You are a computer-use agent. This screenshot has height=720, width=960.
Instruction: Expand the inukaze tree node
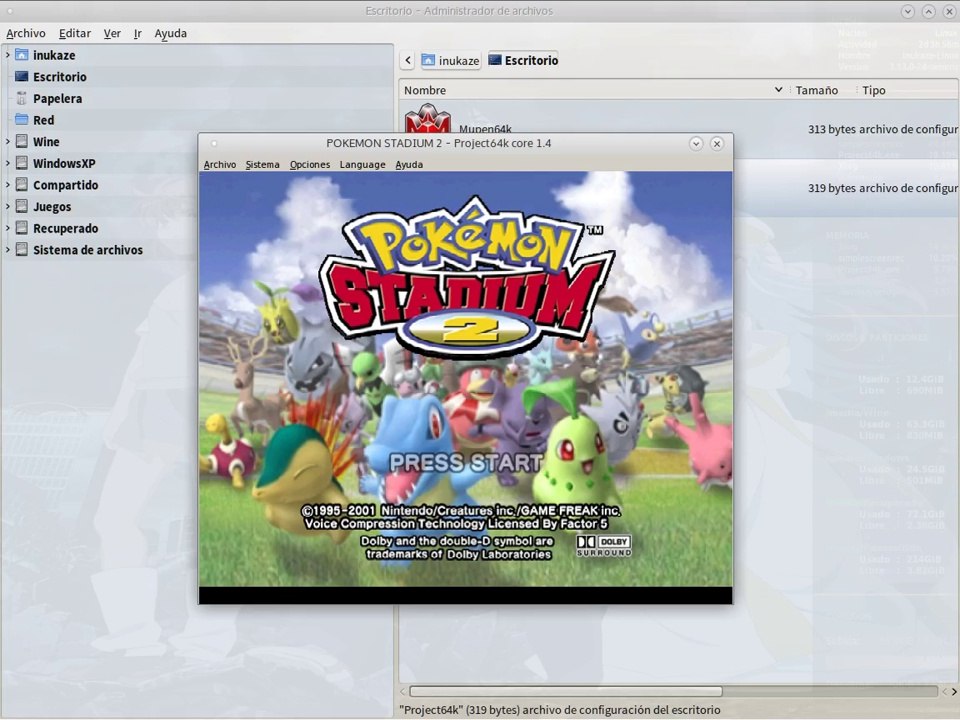(8, 55)
